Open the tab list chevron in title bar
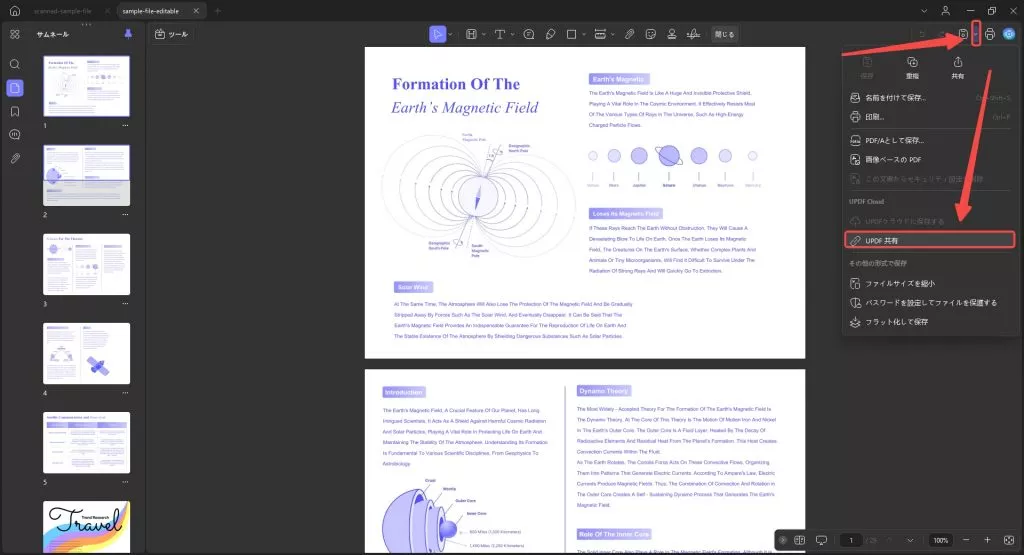Viewport: 1024px width, 555px height. 923,10
